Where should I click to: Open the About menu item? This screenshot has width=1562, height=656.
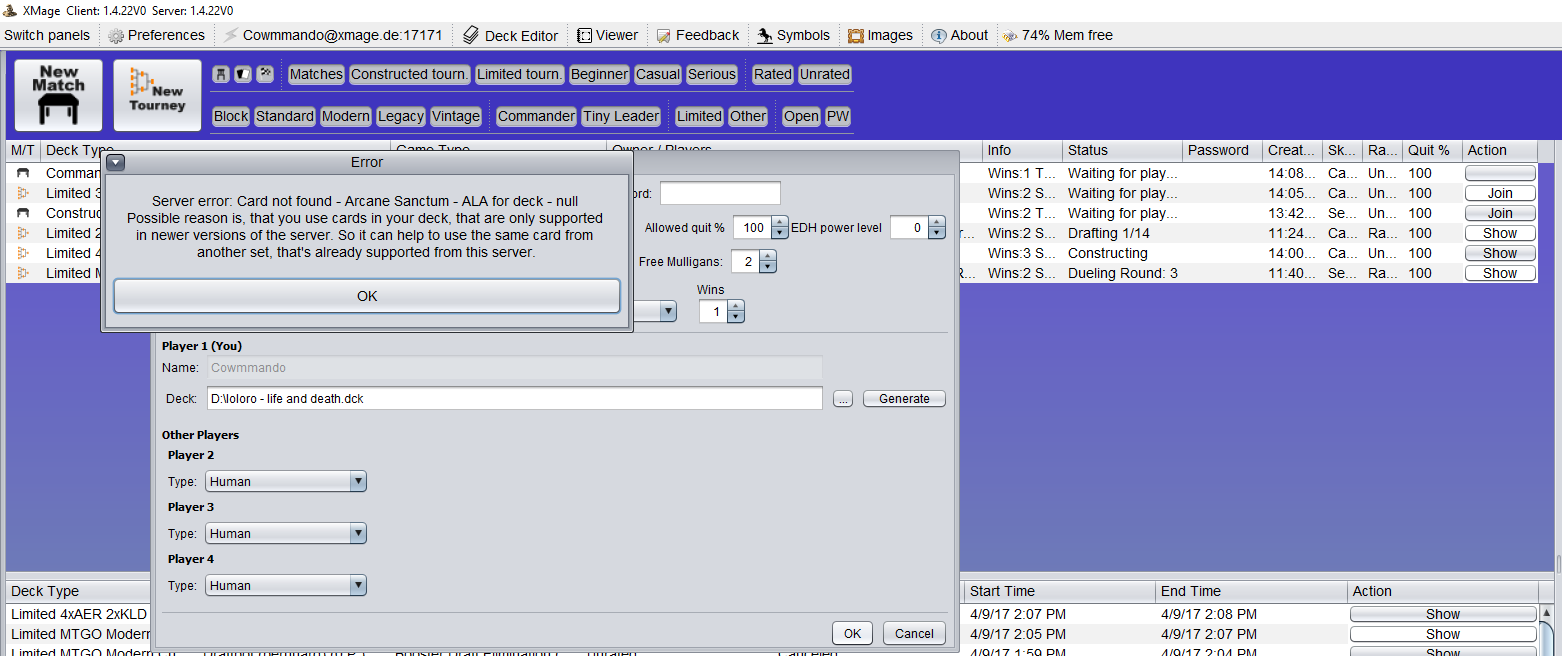pos(959,35)
